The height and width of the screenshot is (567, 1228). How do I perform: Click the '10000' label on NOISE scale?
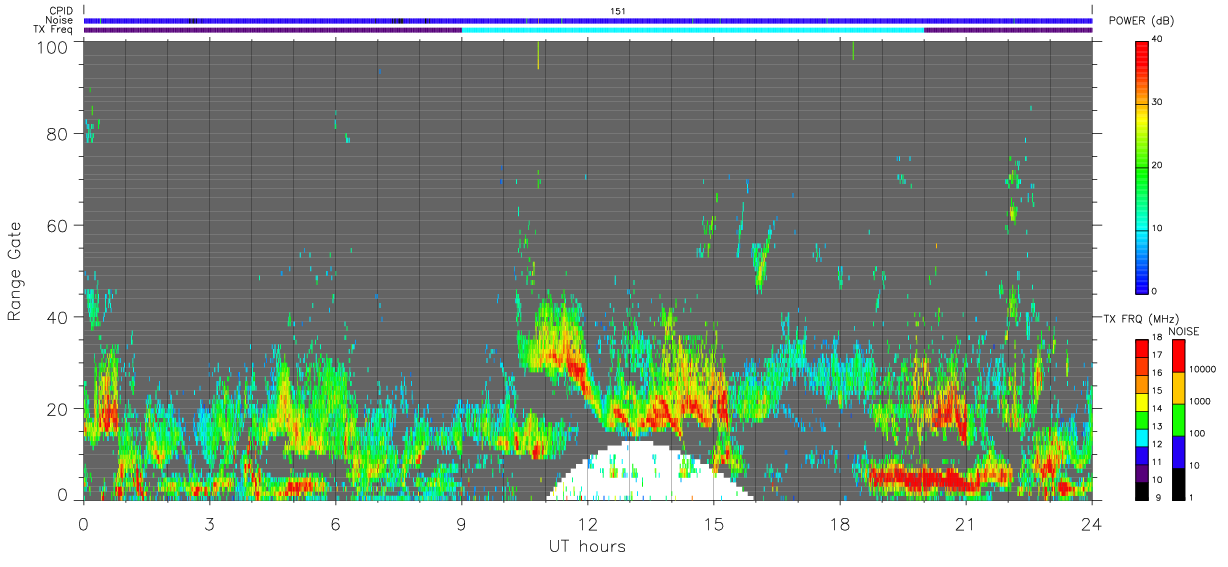tap(1203, 369)
